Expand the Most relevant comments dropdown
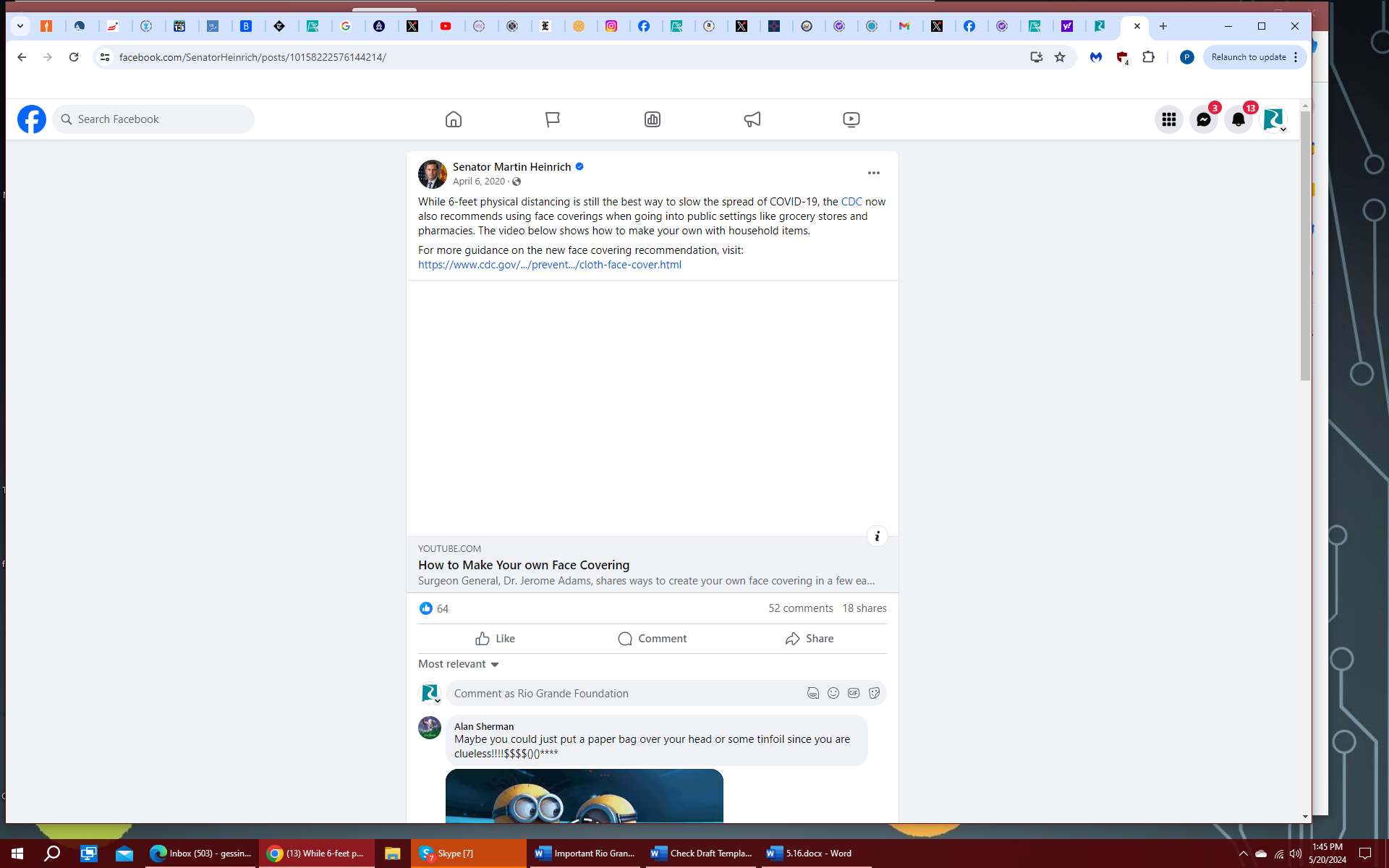1389x868 pixels. 459,664
